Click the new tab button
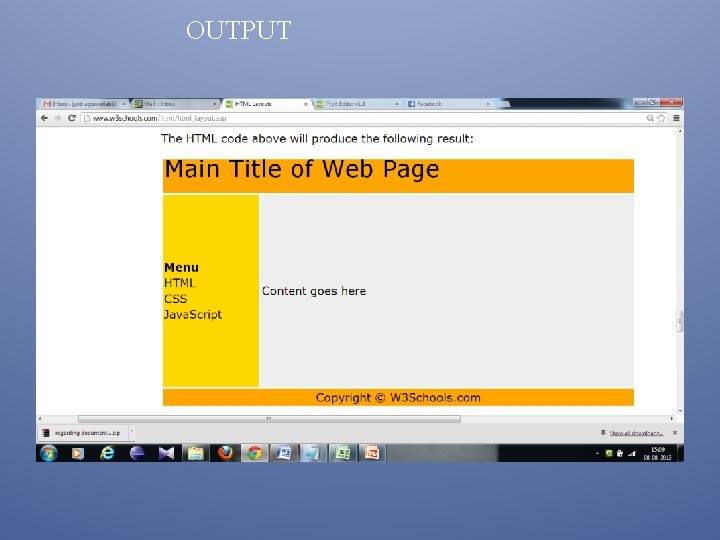 (x=503, y=104)
